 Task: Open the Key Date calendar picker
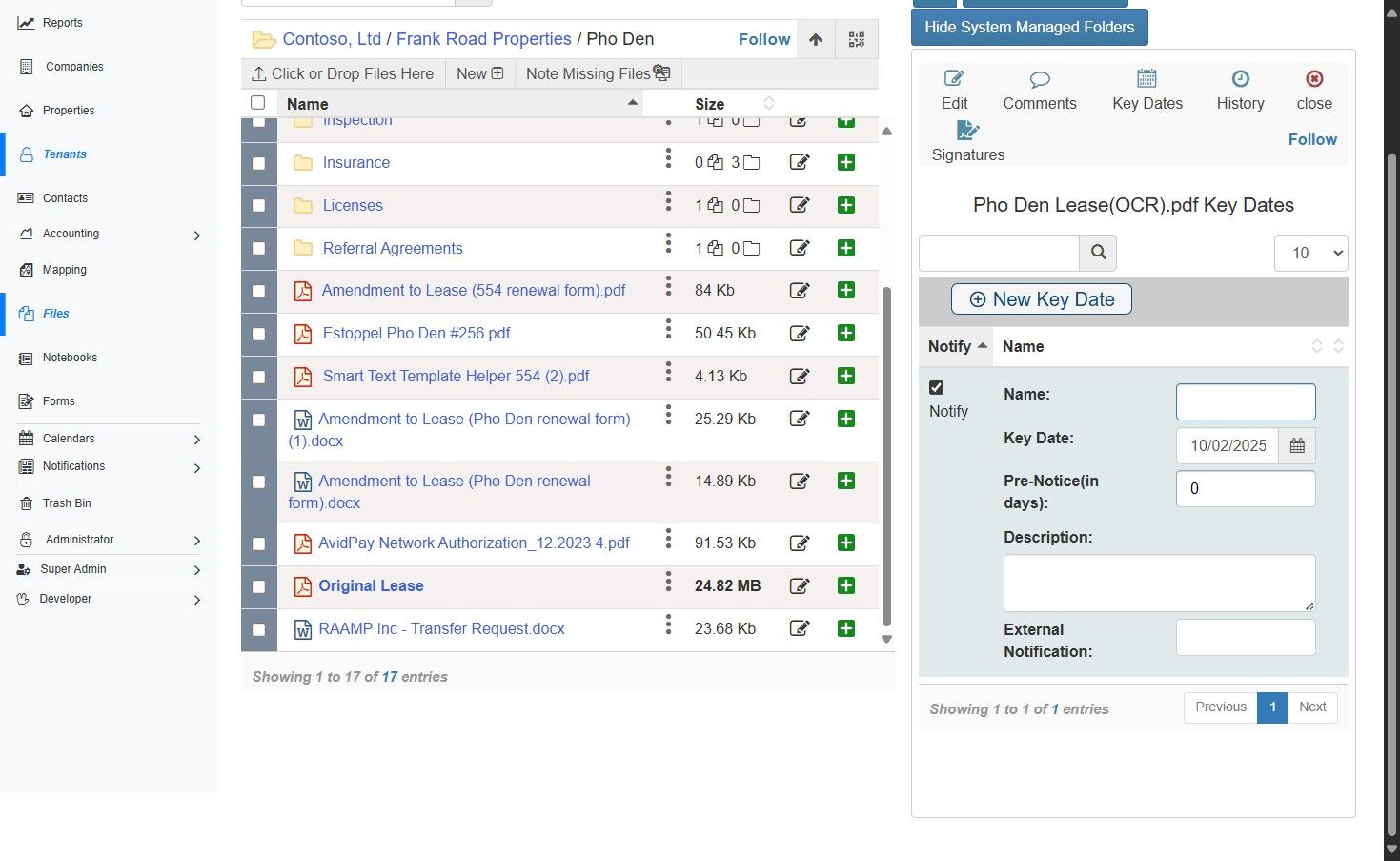click(x=1297, y=445)
